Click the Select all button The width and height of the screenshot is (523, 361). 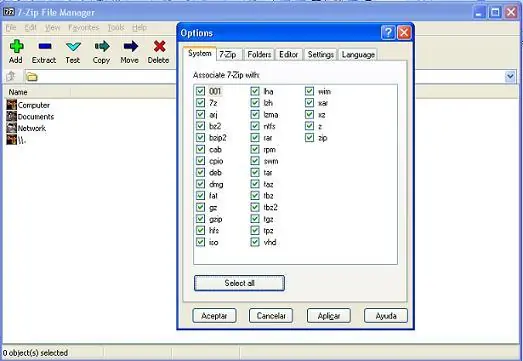click(x=239, y=283)
